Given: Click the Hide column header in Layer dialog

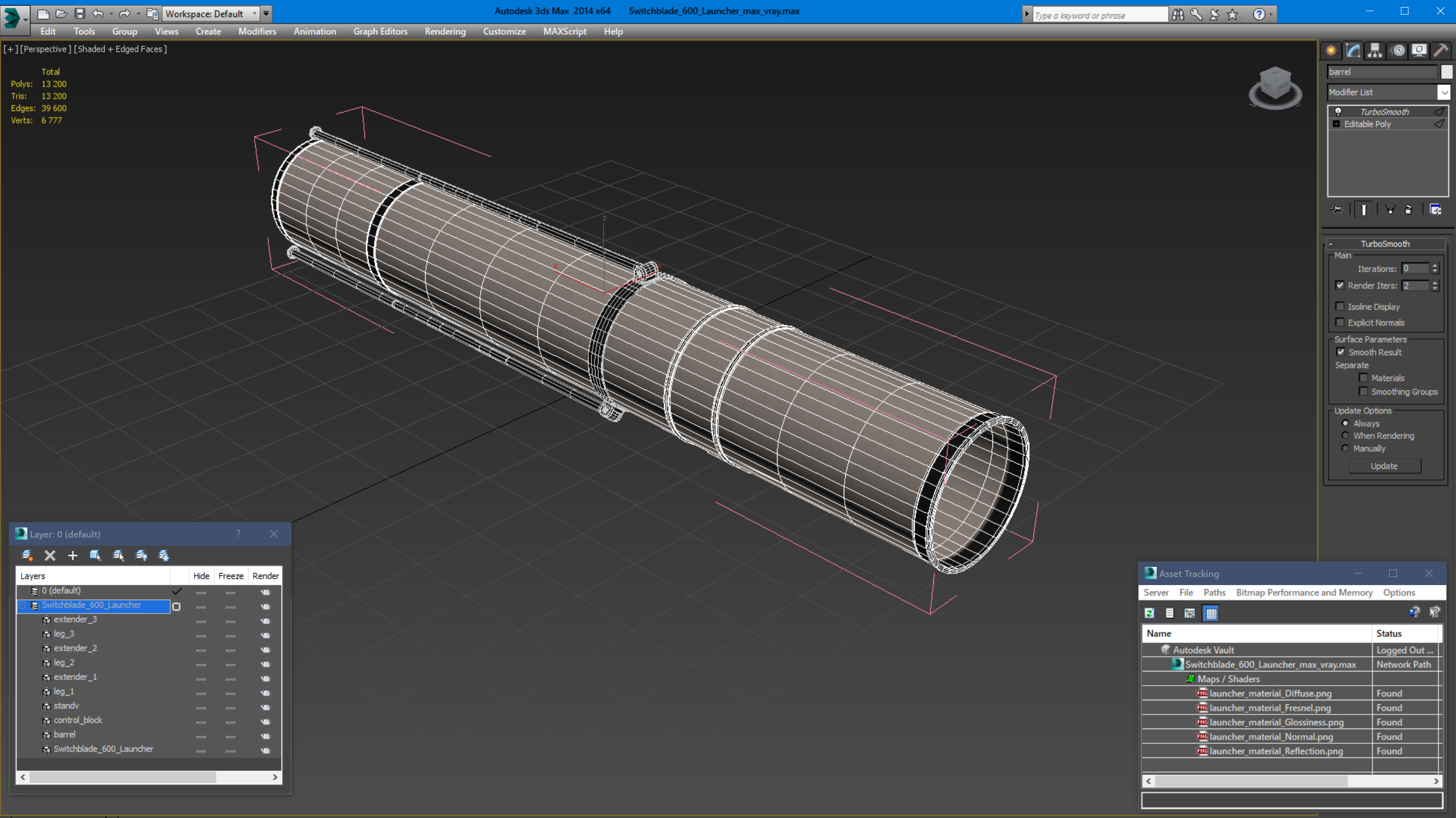Looking at the screenshot, I should [201, 575].
